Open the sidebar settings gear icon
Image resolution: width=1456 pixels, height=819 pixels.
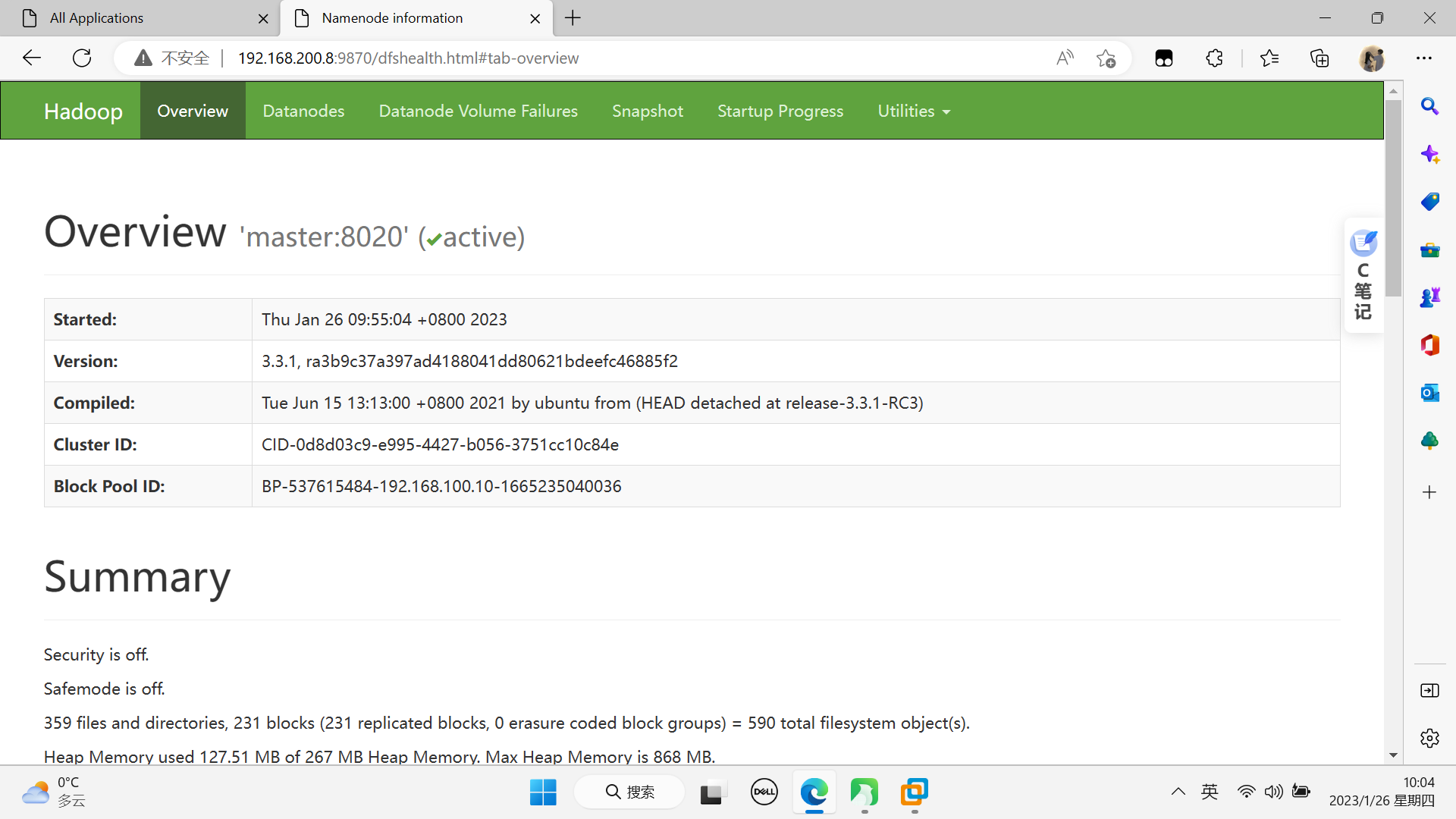pyautogui.click(x=1429, y=738)
